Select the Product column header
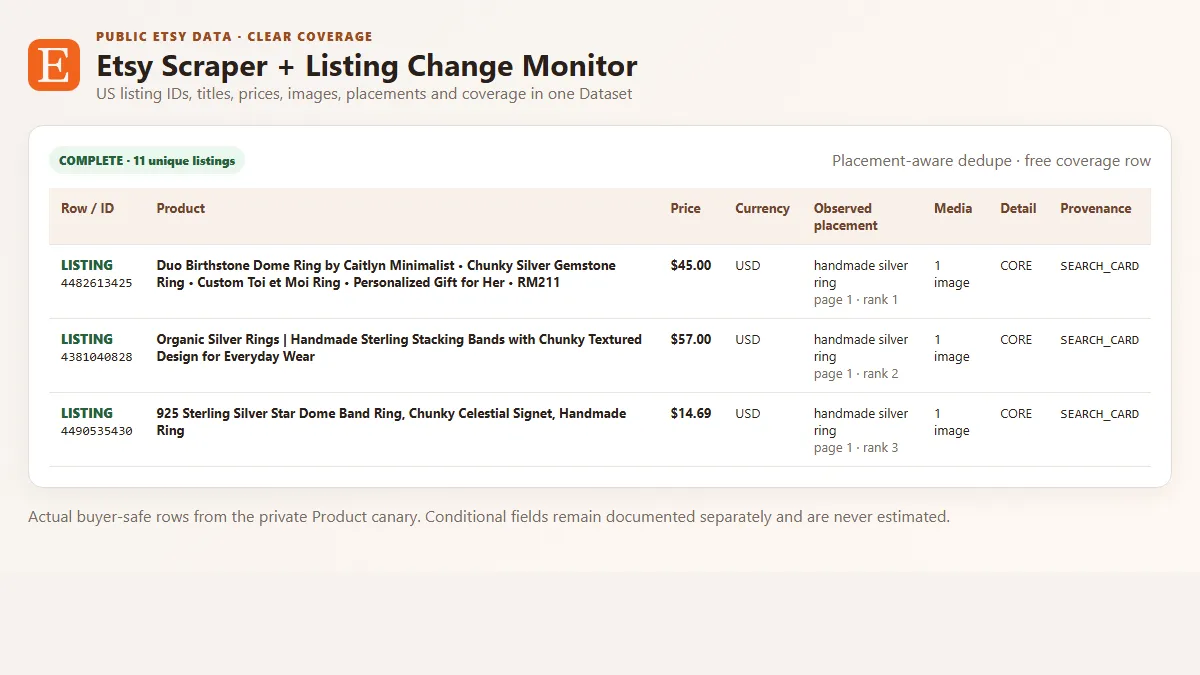Viewport: 1200px width, 675px height. (181, 209)
